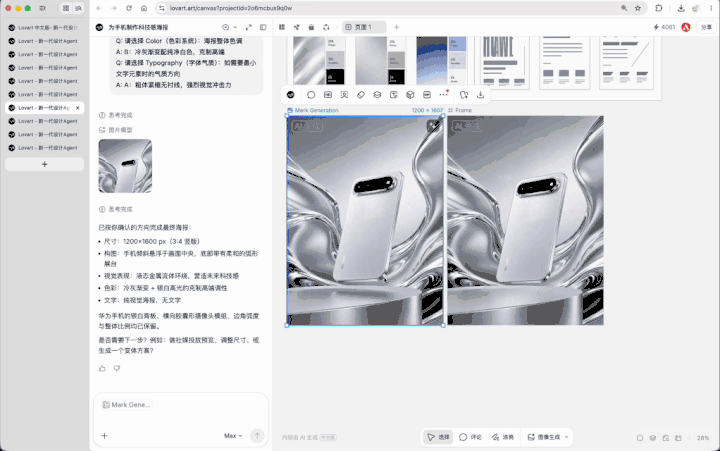
Task: Like the response with thumbs up
Action: (x=102, y=368)
